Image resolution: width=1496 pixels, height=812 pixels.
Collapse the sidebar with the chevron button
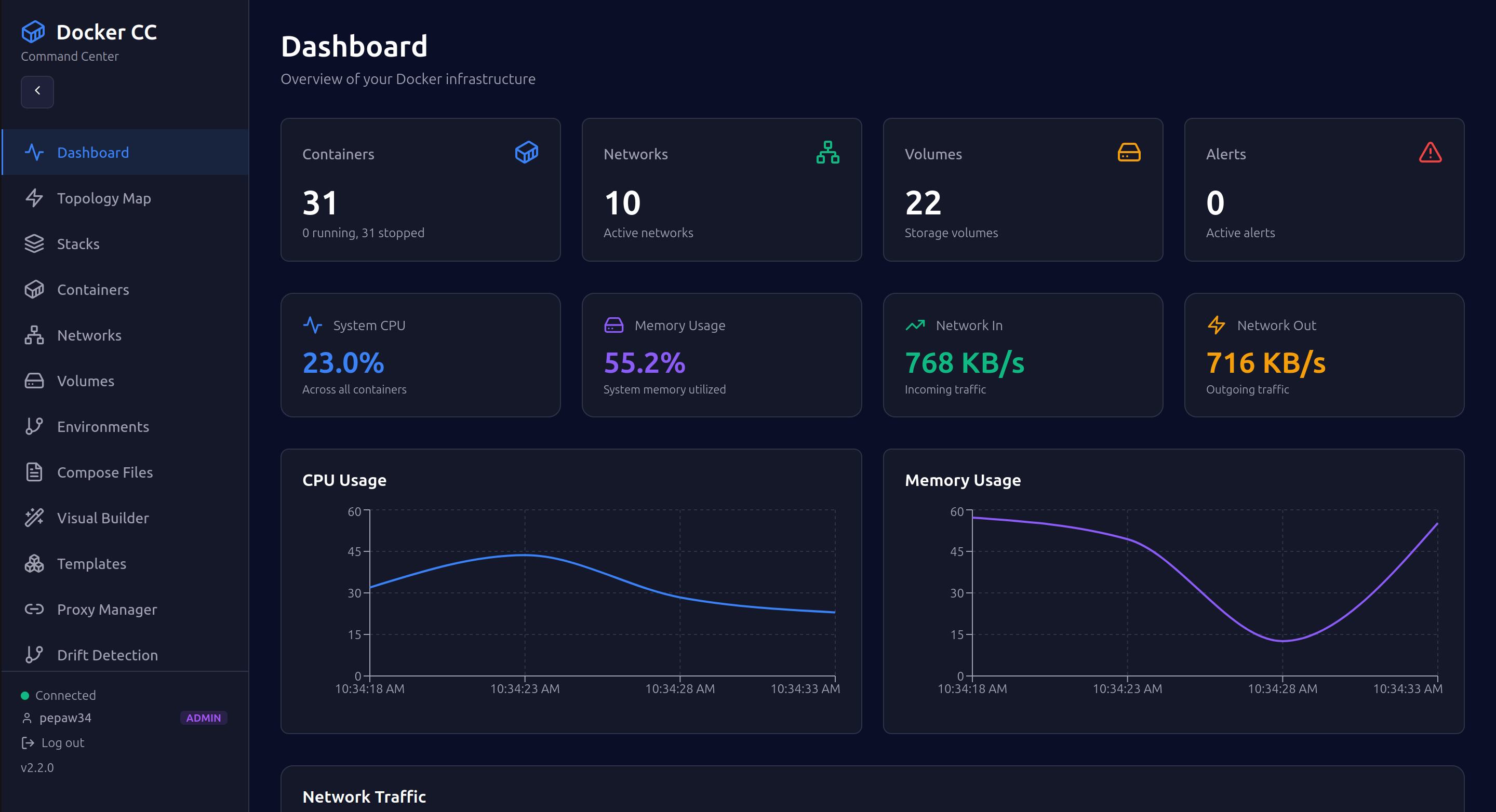[x=37, y=92]
